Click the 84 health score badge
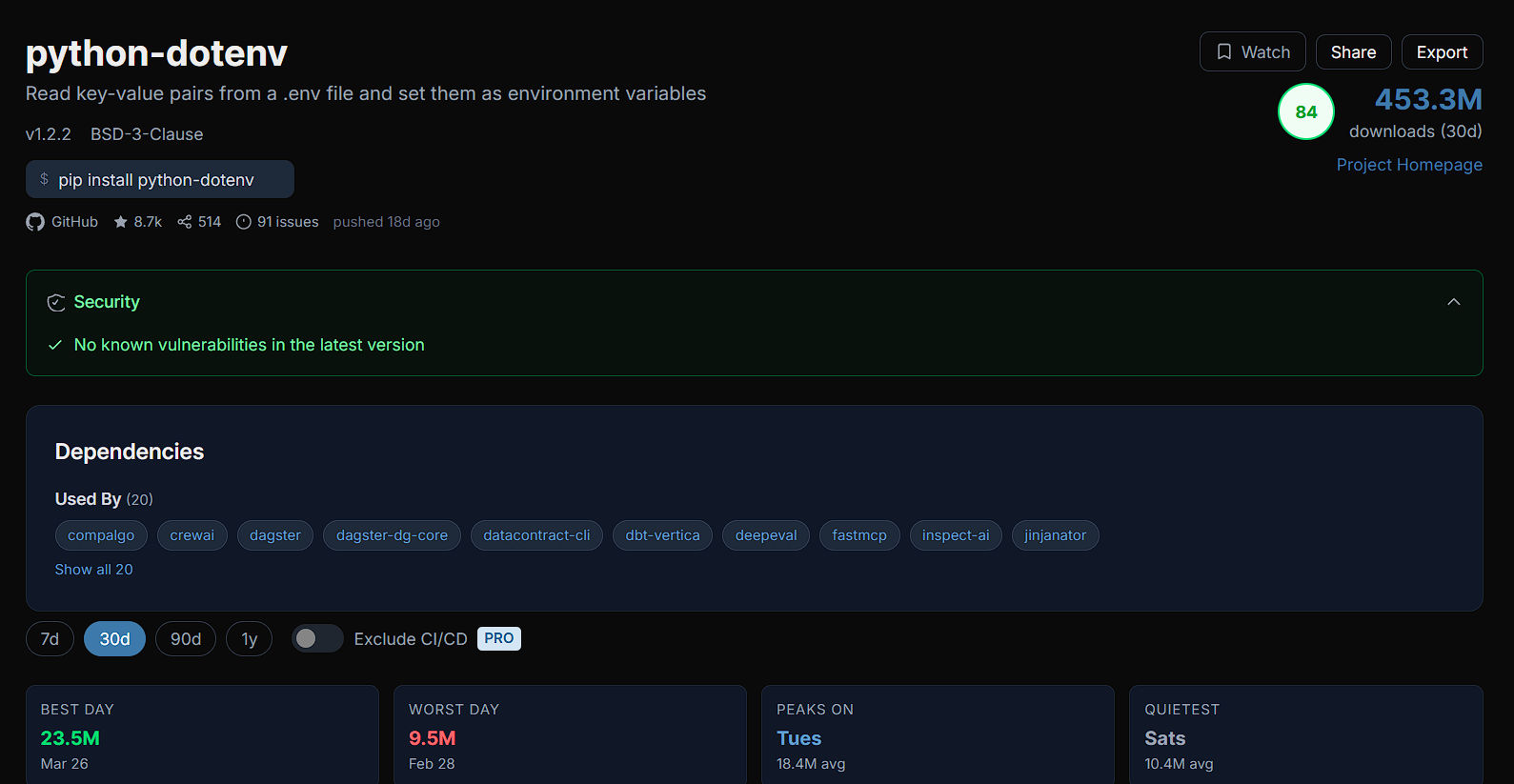1514x784 pixels. [1306, 111]
